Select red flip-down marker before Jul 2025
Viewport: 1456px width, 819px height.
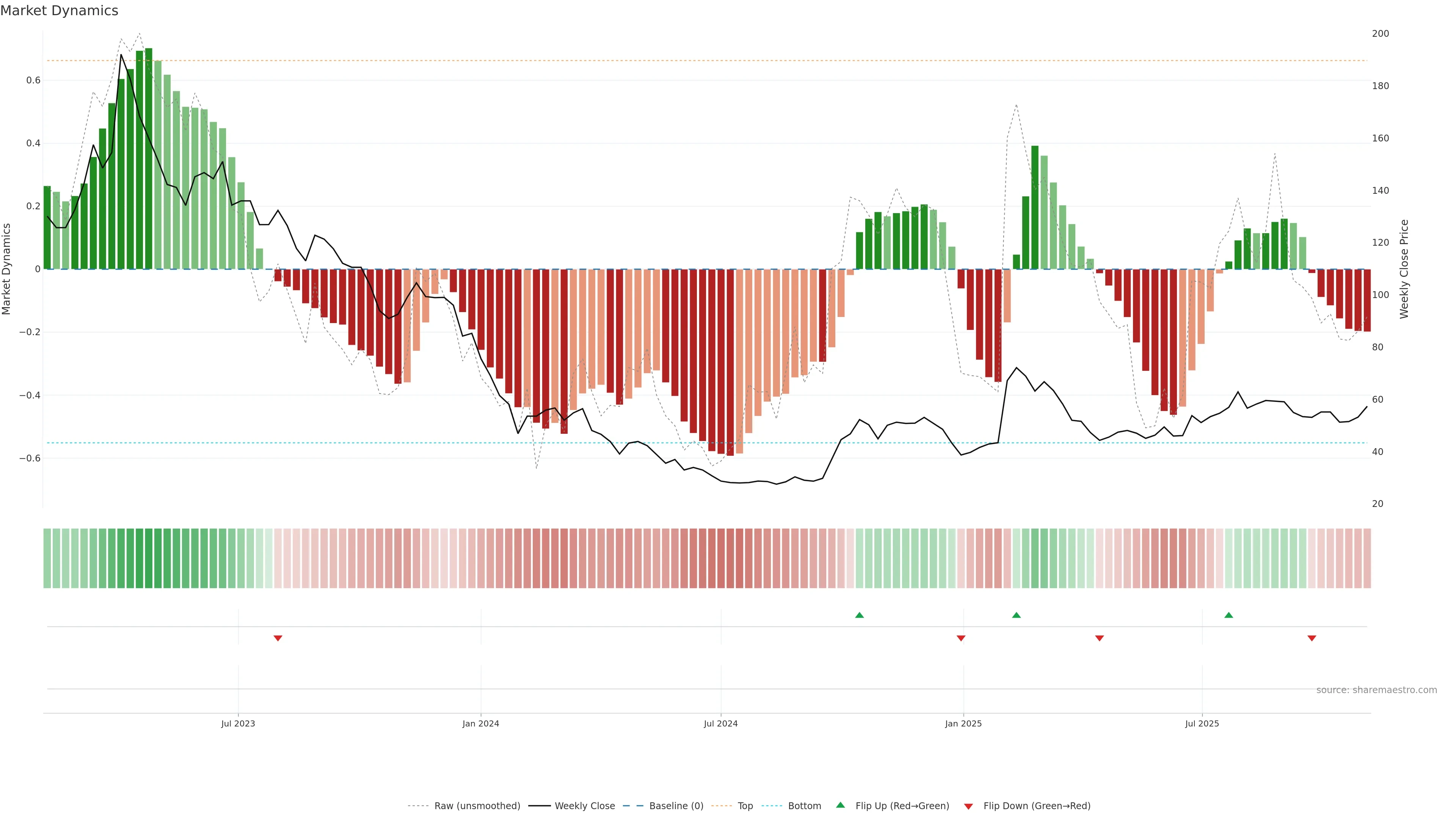1099,638
